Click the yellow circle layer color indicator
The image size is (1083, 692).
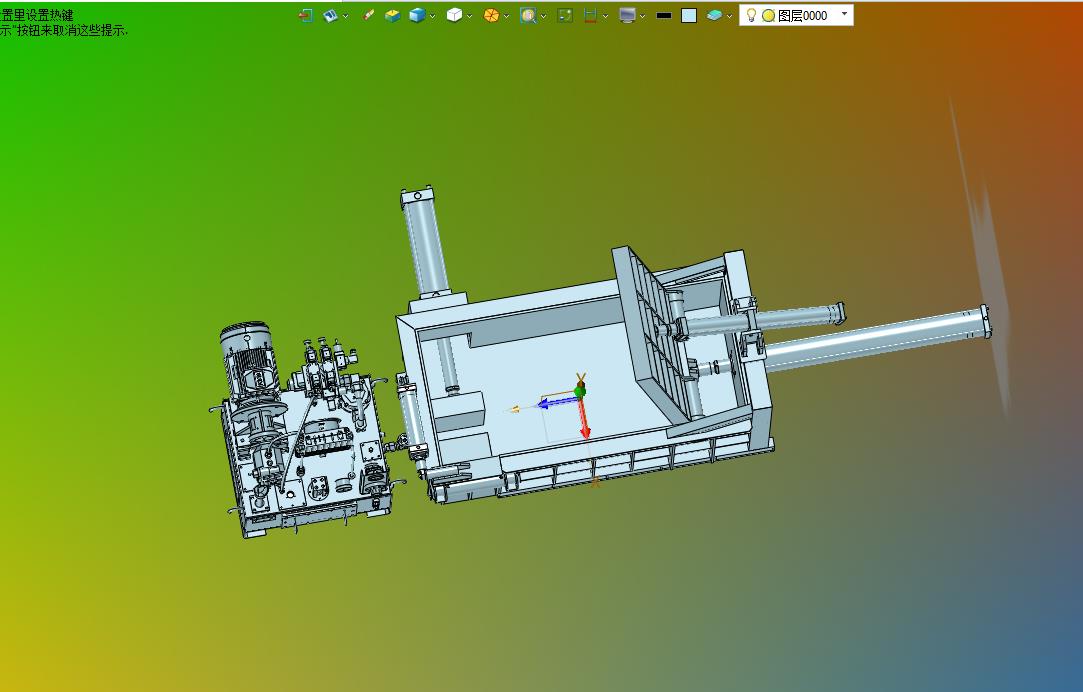[x=768, y=16]
